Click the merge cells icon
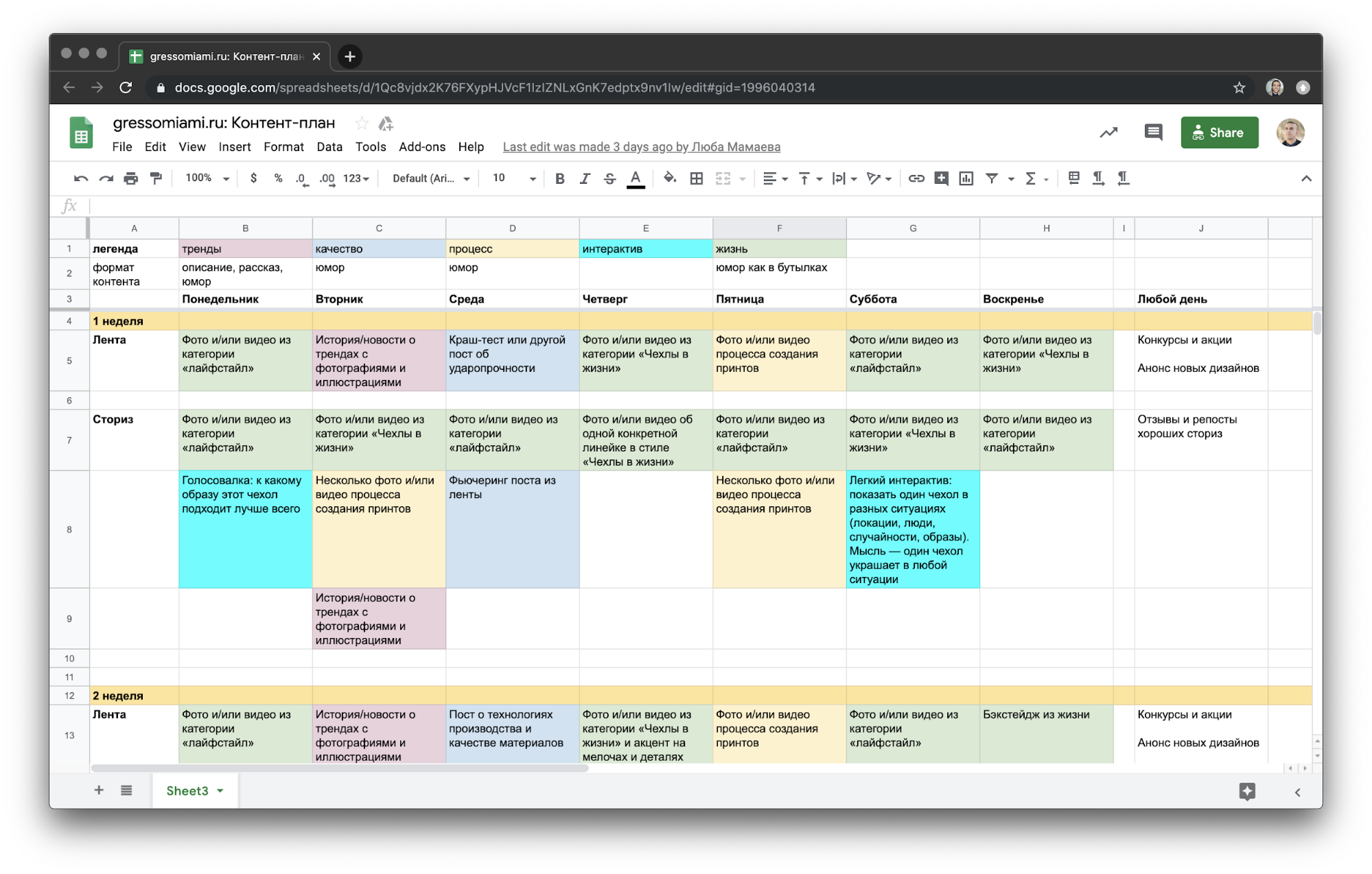 point(723,178)
